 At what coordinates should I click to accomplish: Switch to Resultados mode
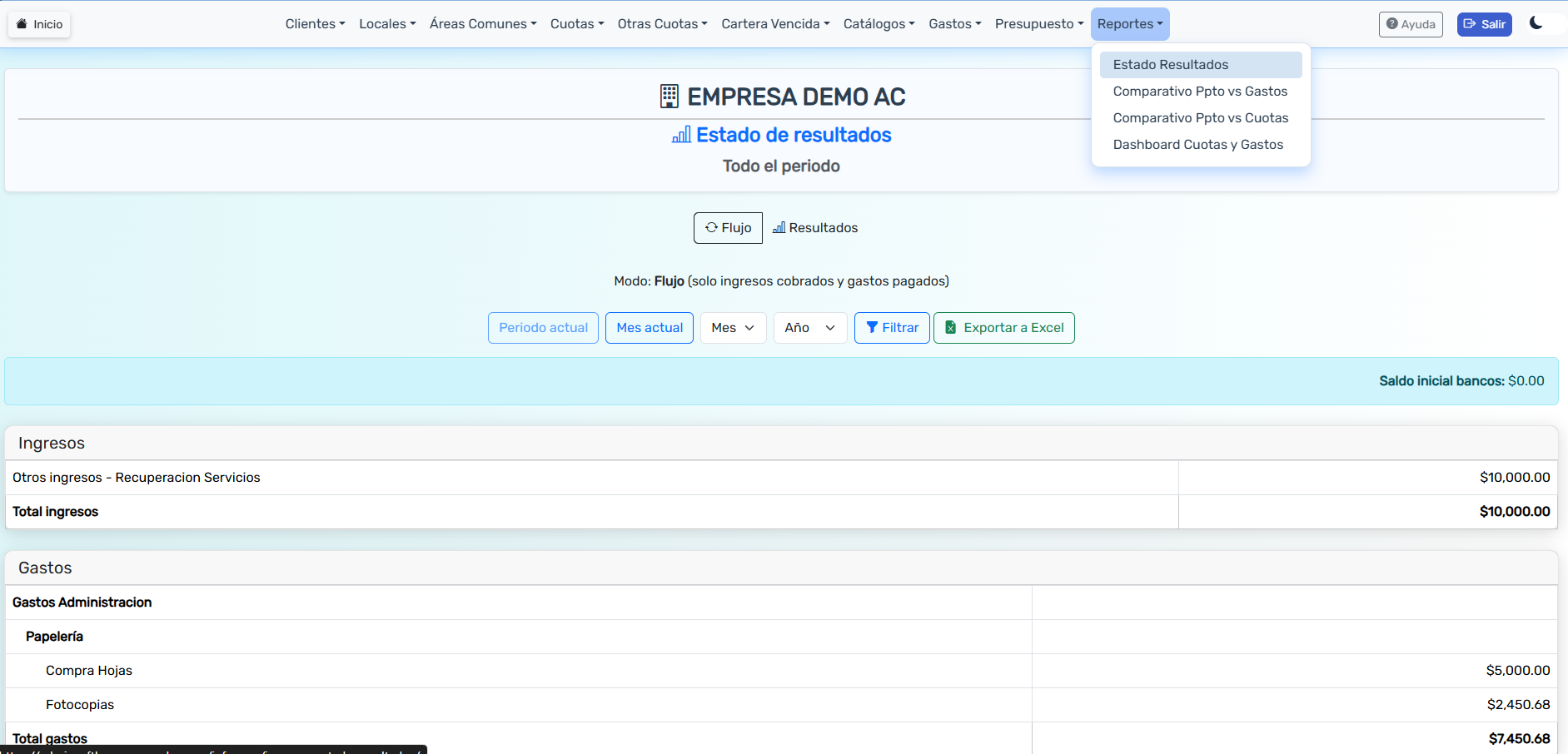(x=815, y=228)
